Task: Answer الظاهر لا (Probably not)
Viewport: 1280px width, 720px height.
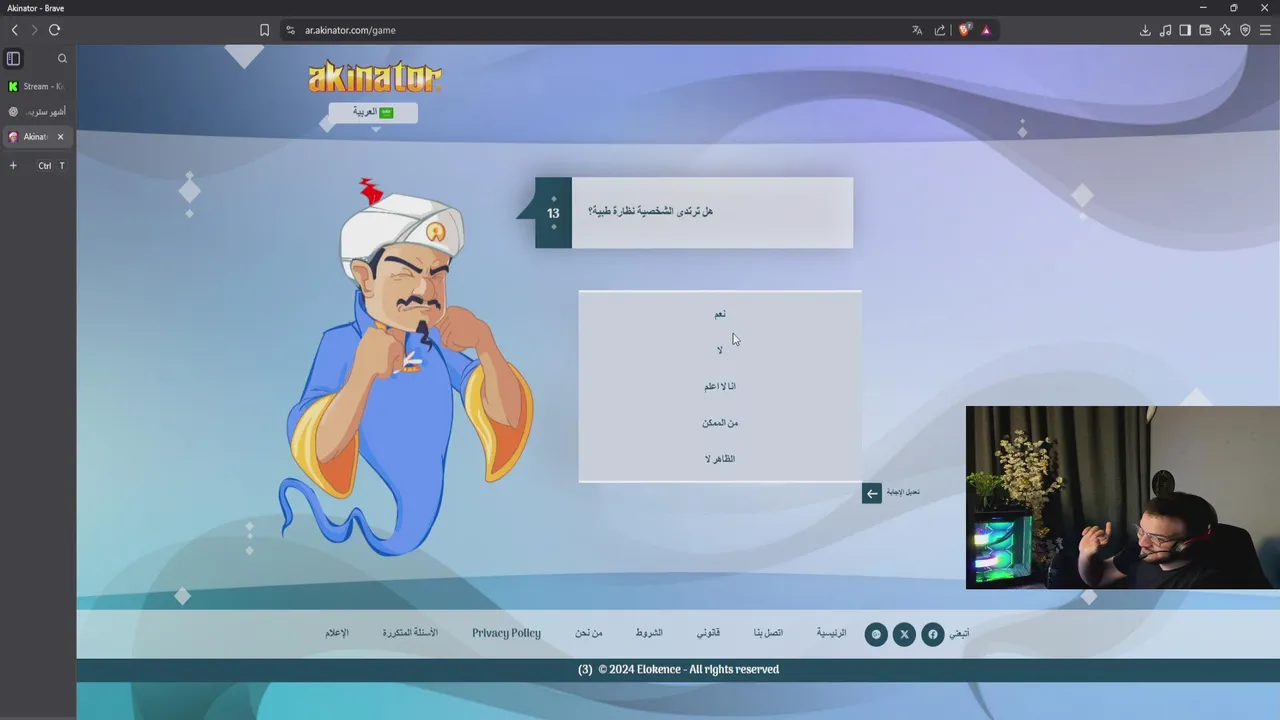Action: coord(720,459)
